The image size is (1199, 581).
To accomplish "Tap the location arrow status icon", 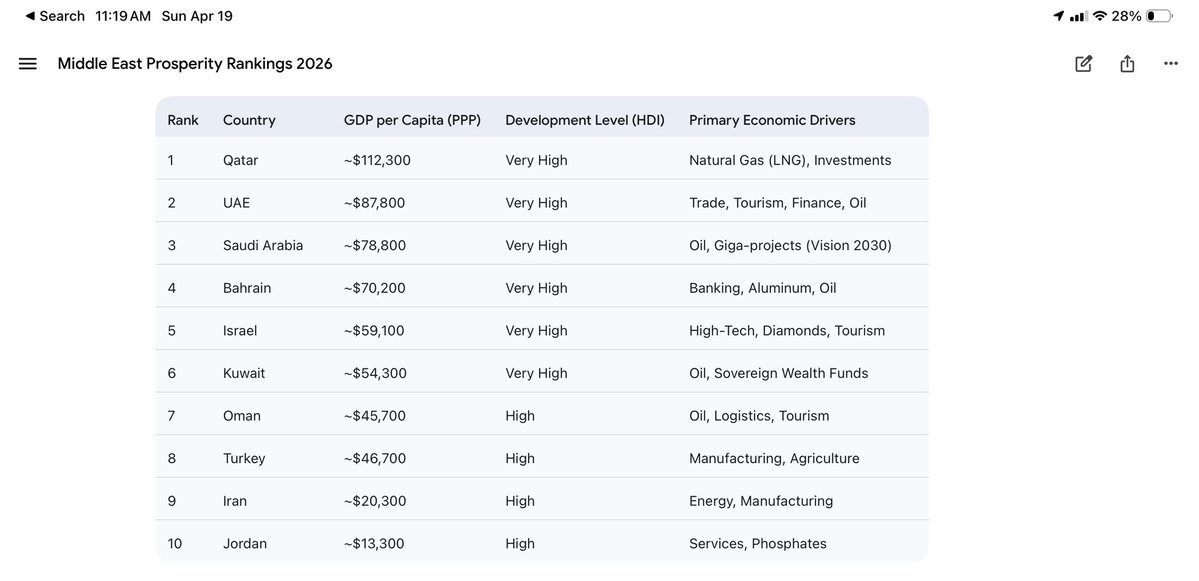I will [x=1058, y=16].
